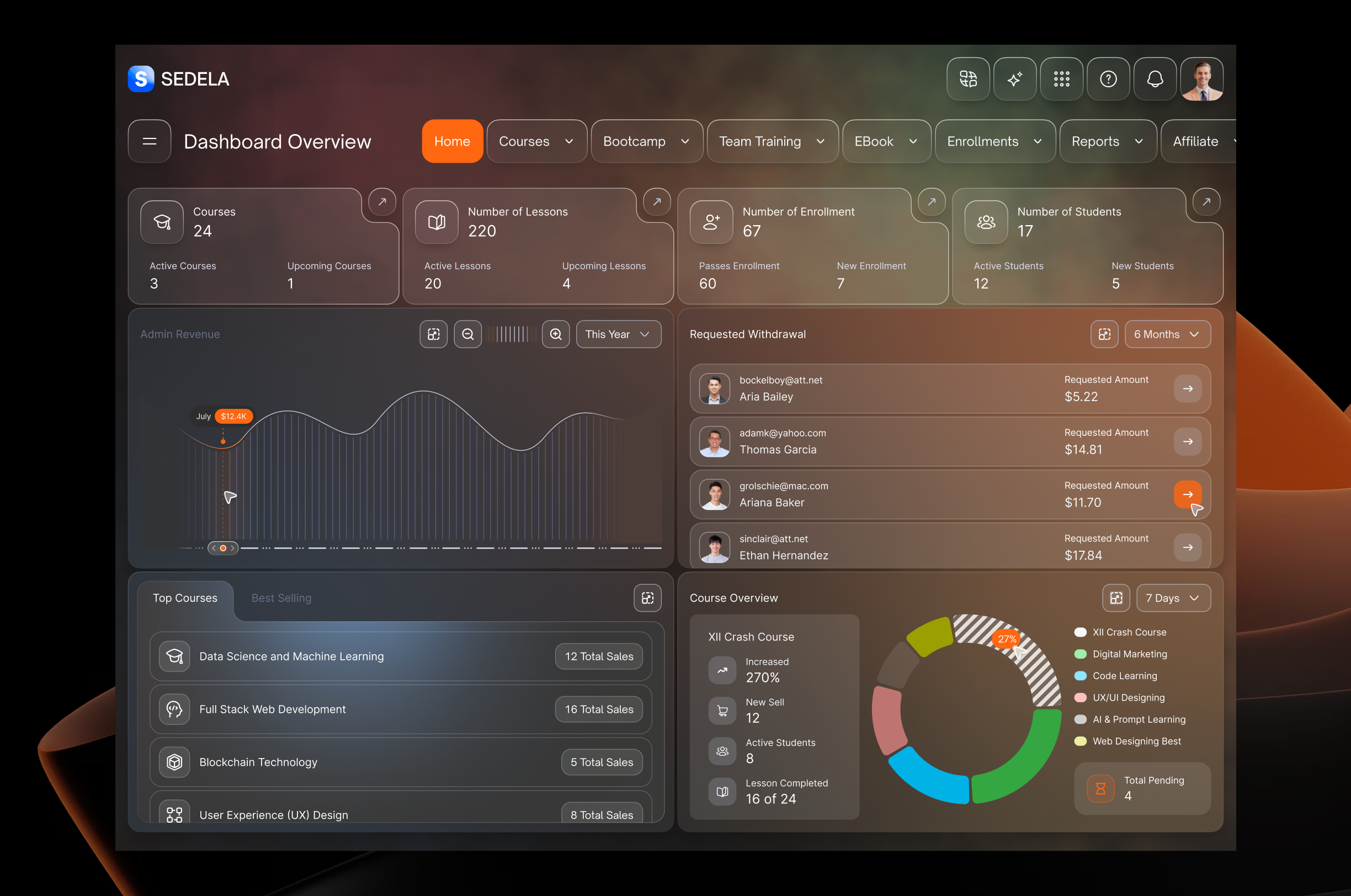This screenshot has height=896, width=1351.
Task: Click the language translation icon
Action: click(x=967, y=79)
